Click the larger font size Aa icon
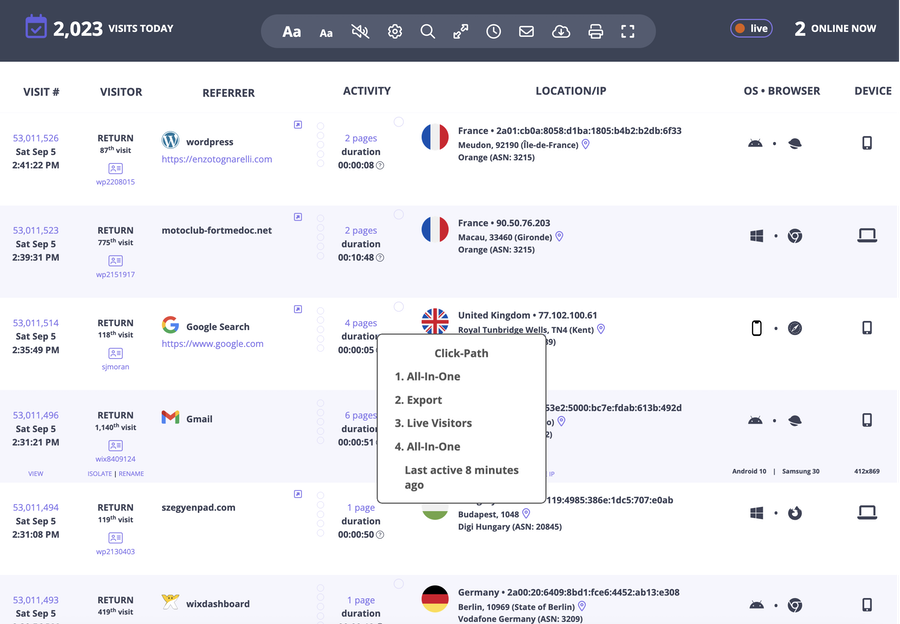The height and width of the screenshot is (624, 900). (292, 32)
